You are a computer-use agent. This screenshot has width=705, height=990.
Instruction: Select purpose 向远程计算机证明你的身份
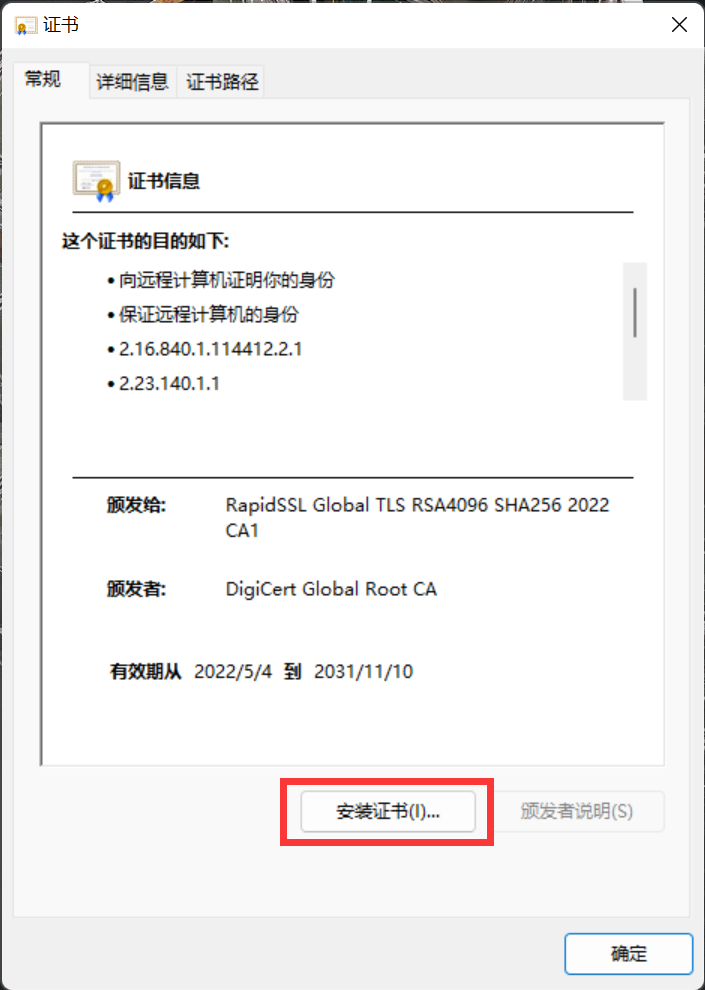pyautogui.click(x=227, y=280)
